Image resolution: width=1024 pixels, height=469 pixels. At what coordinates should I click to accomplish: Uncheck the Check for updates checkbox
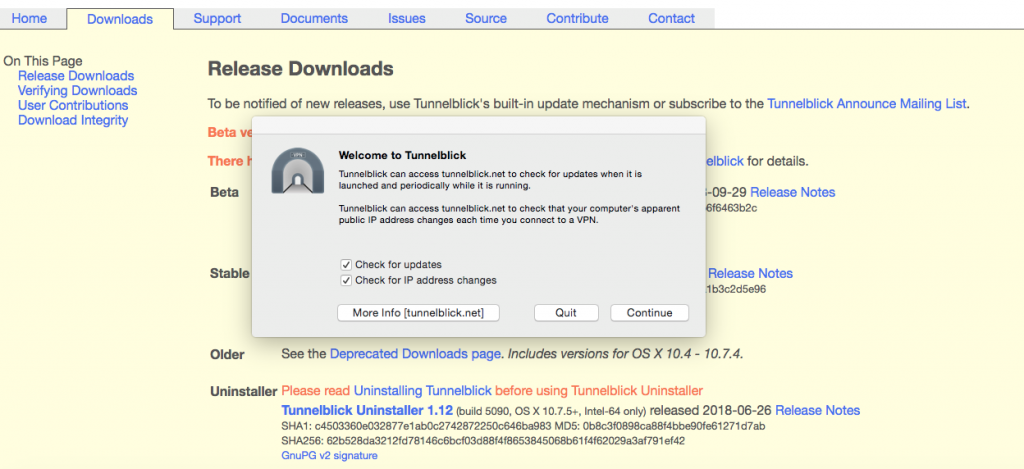point(346,265)
